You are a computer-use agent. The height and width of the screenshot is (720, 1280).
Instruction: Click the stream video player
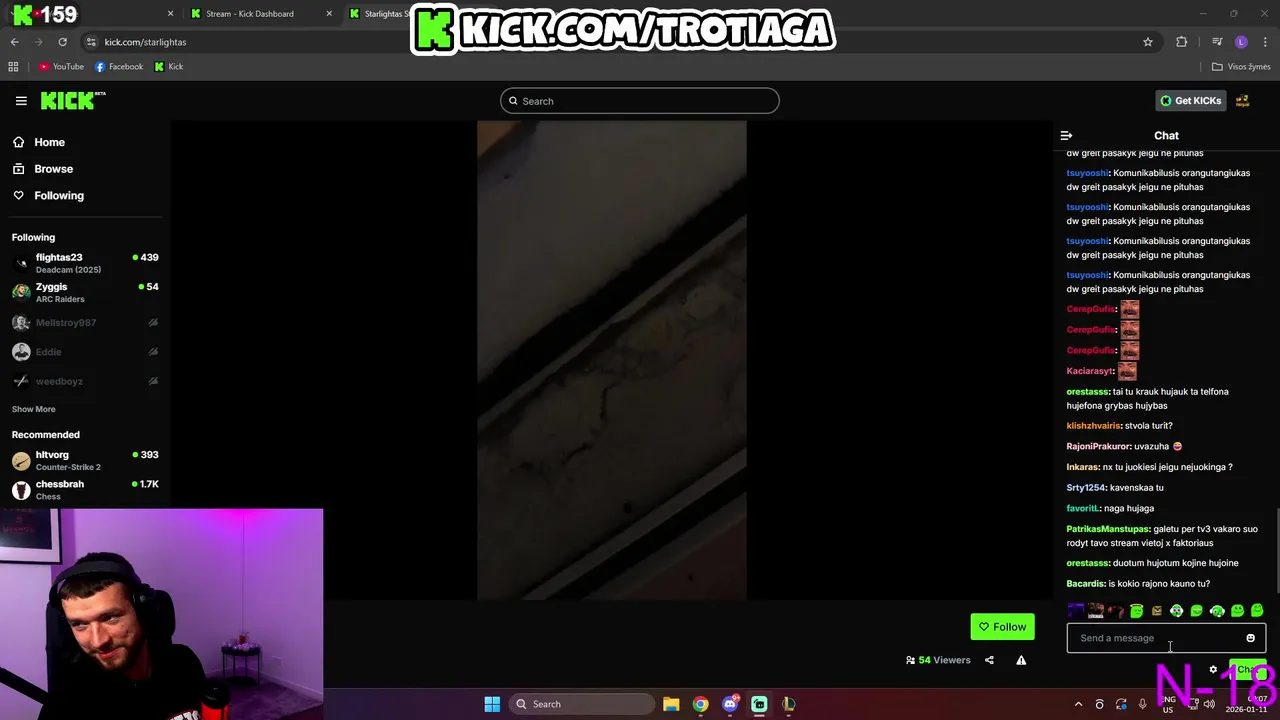[612, 360]
